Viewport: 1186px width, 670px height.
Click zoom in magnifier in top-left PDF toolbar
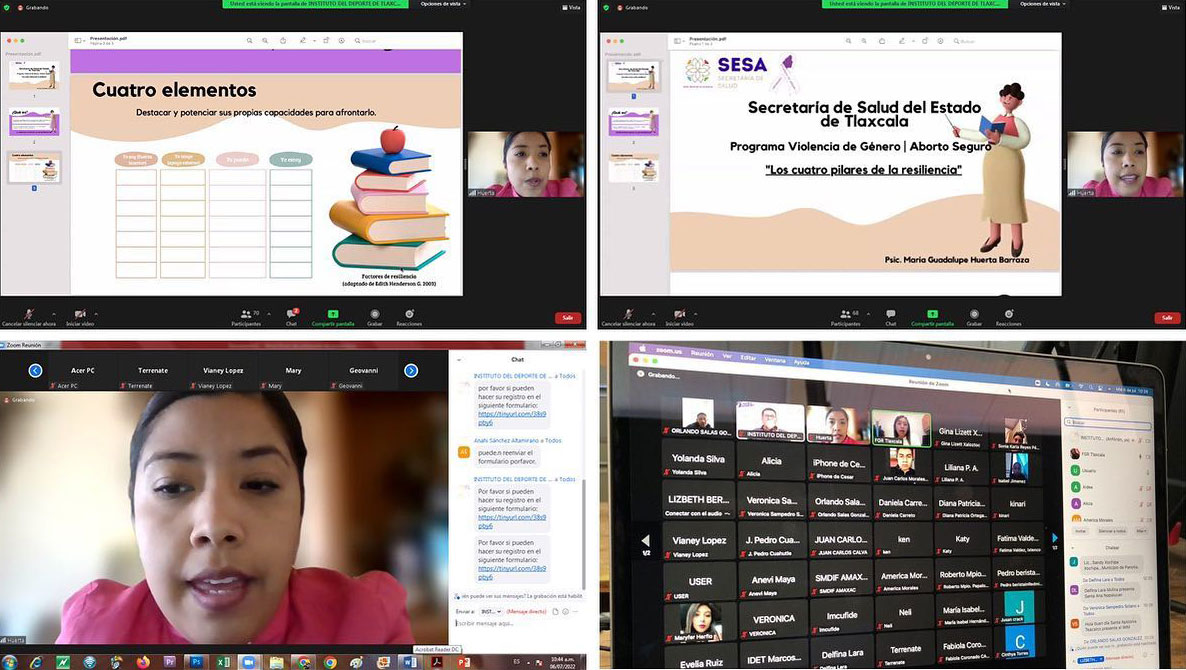click(x=265, y=41)
